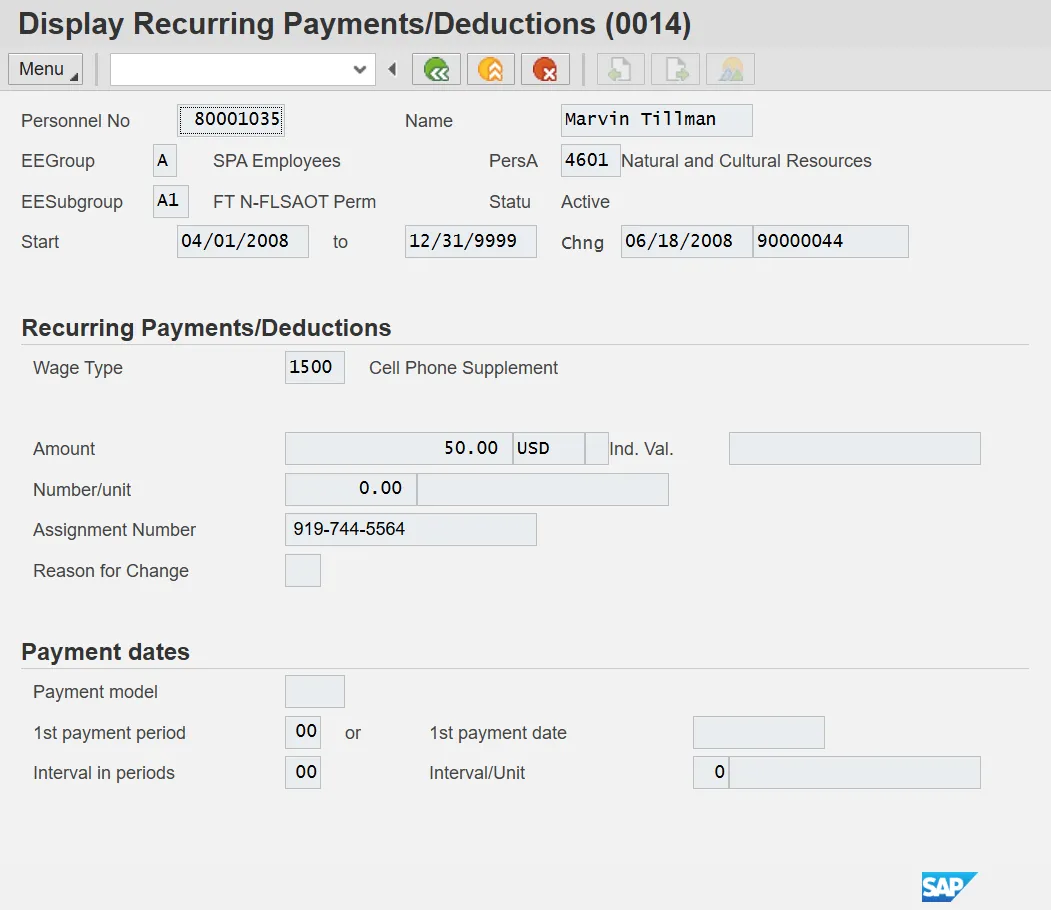Click the green Back icon
Screen dimensions: 1051x910
click(436, 69)
